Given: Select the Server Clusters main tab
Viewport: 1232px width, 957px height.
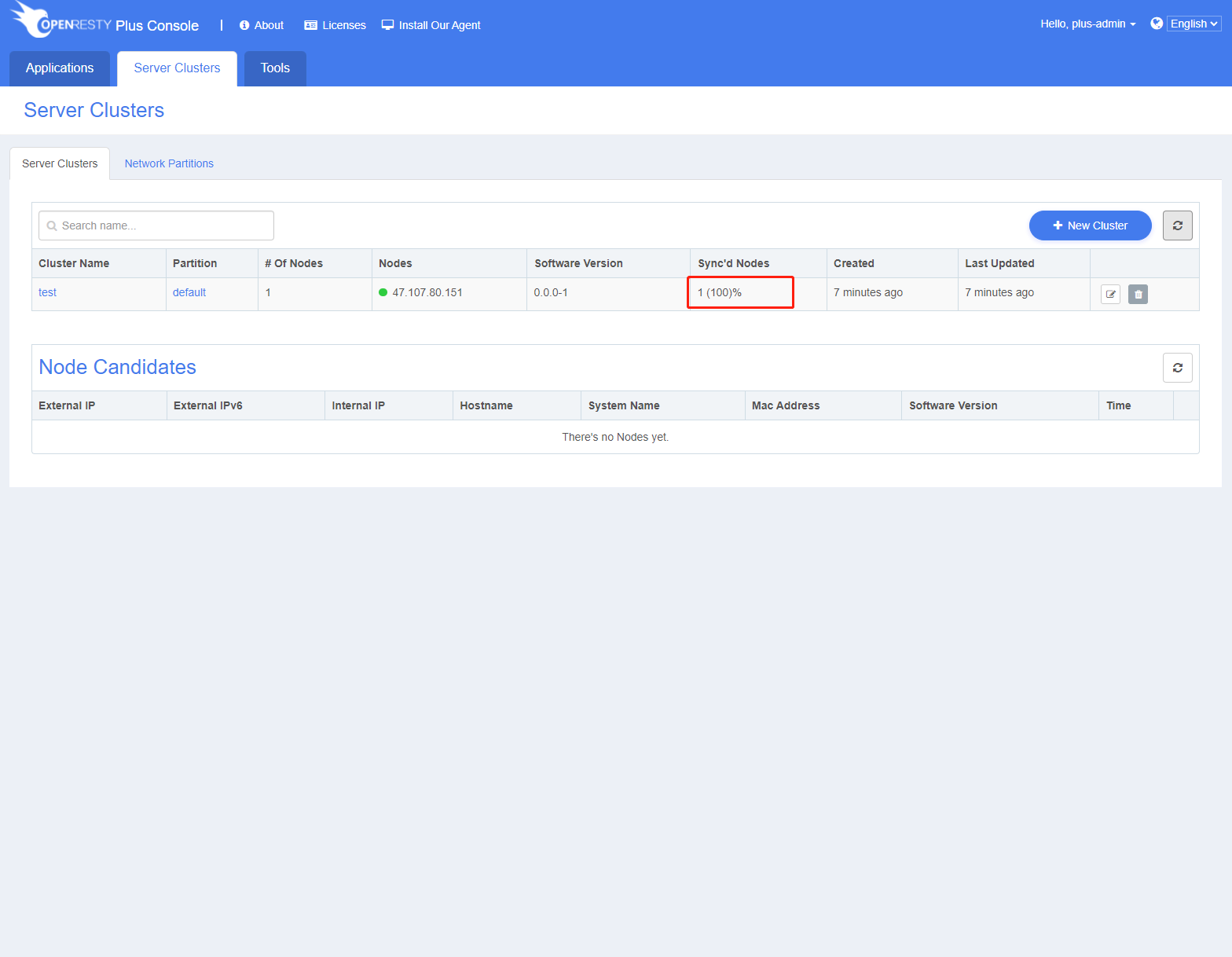Looking at the screenshot, I should (x=177, y=68).
